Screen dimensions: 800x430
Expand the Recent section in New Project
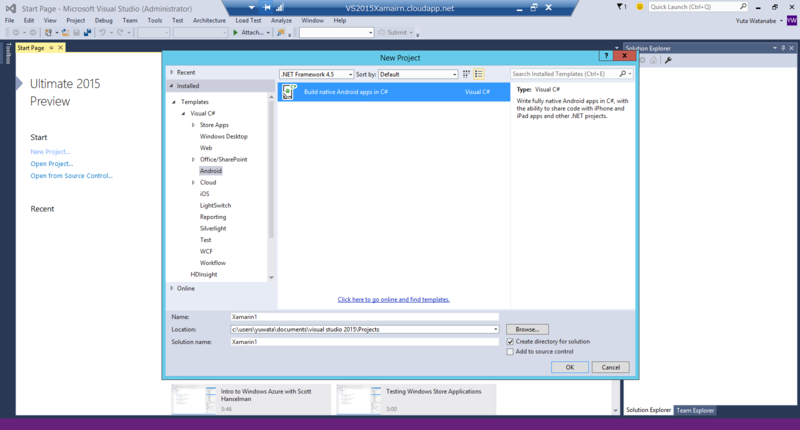172,72
